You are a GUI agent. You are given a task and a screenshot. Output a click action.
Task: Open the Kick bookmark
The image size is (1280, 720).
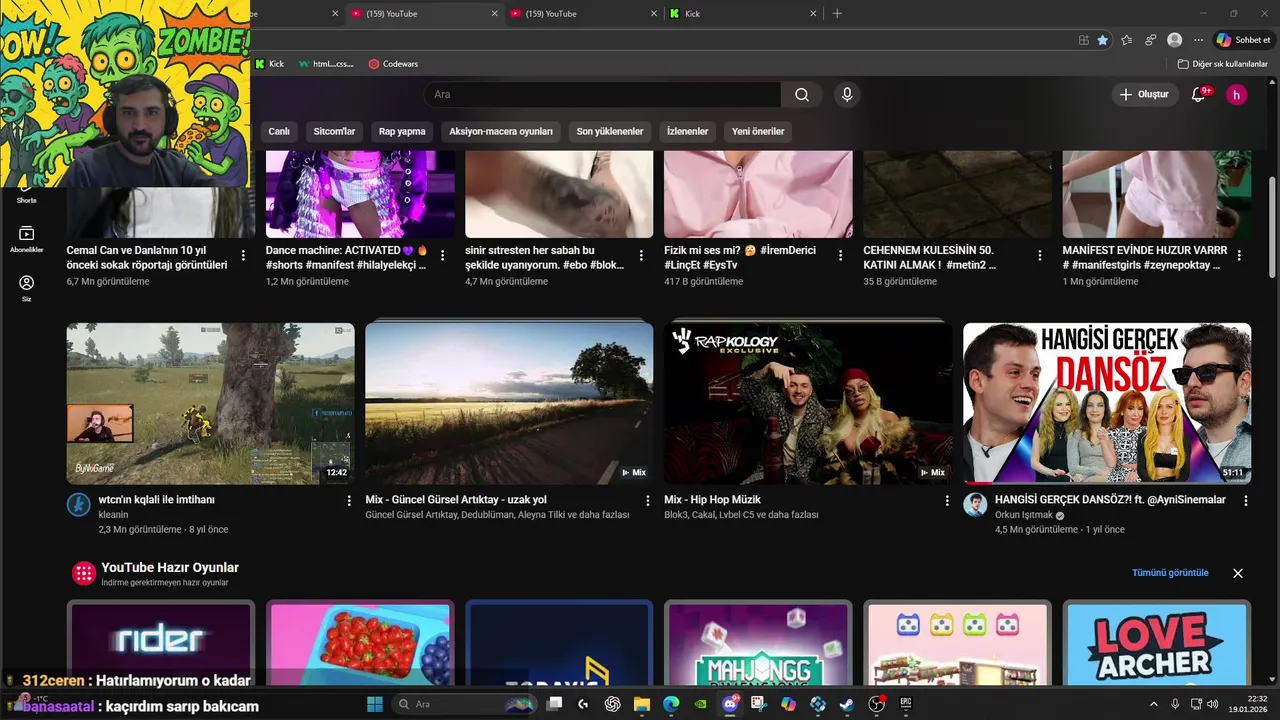[x=270, y=64]
